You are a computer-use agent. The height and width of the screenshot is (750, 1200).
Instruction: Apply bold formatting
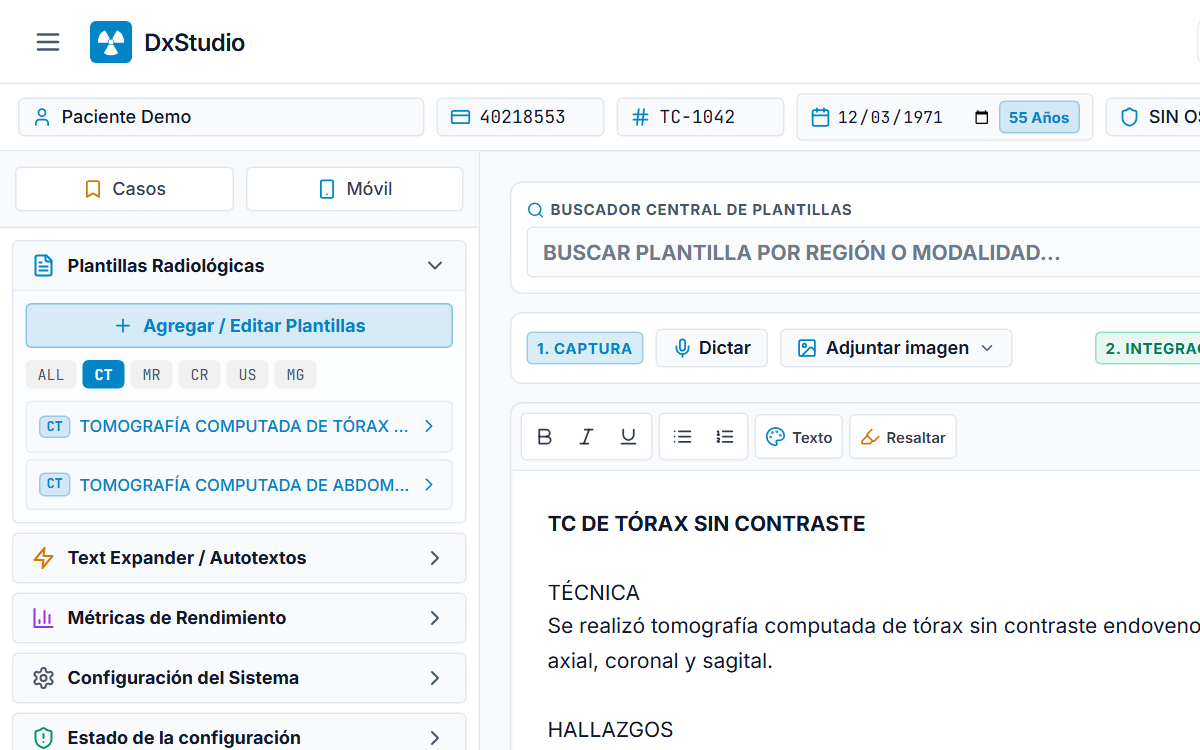(545, 437)
